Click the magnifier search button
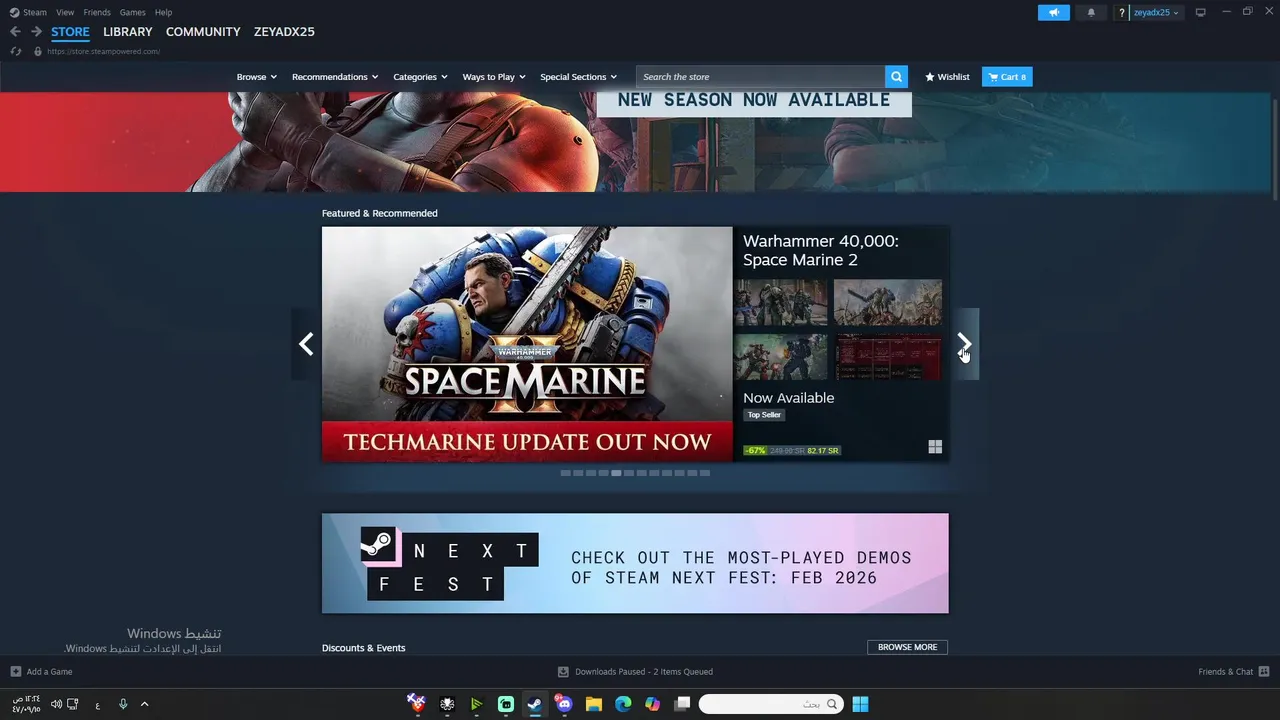 click(897, 77)
